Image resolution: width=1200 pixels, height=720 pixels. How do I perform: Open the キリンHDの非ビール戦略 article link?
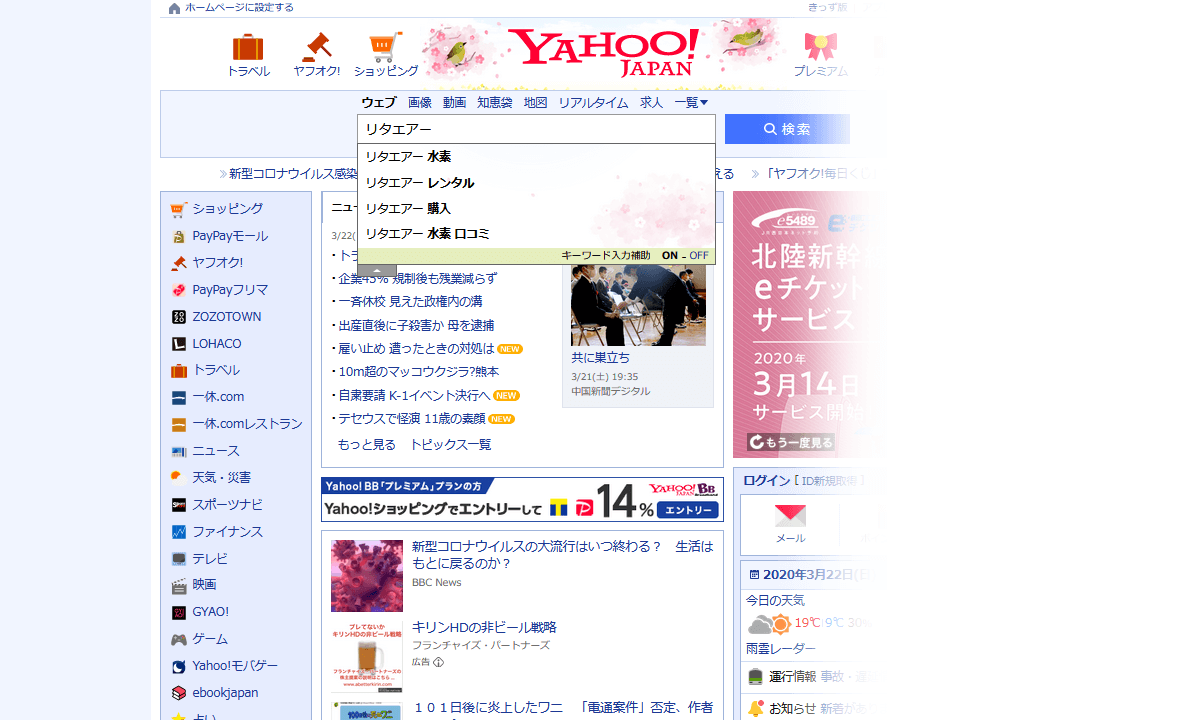point(484,628)
